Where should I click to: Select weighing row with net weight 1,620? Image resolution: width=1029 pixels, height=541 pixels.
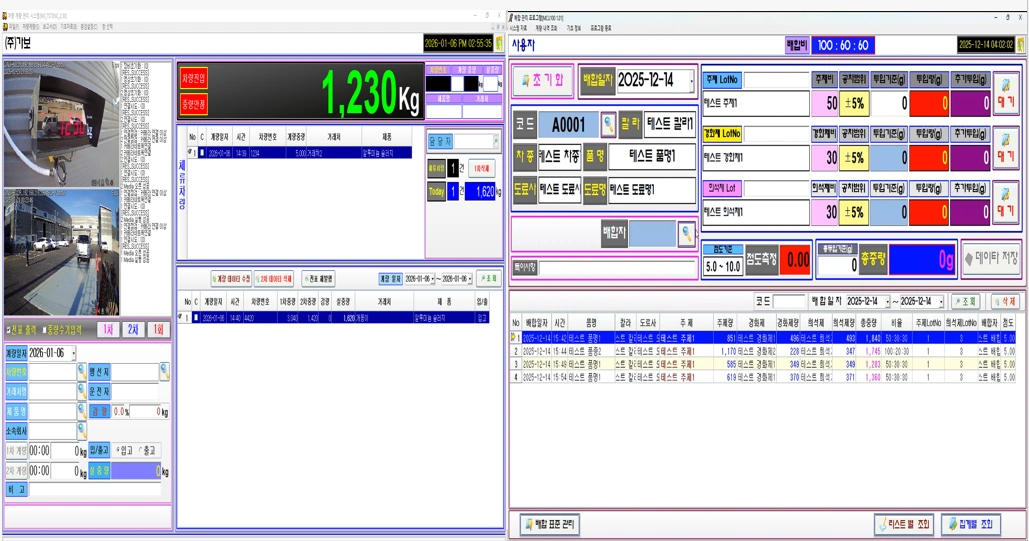click(x=333, y=318)
